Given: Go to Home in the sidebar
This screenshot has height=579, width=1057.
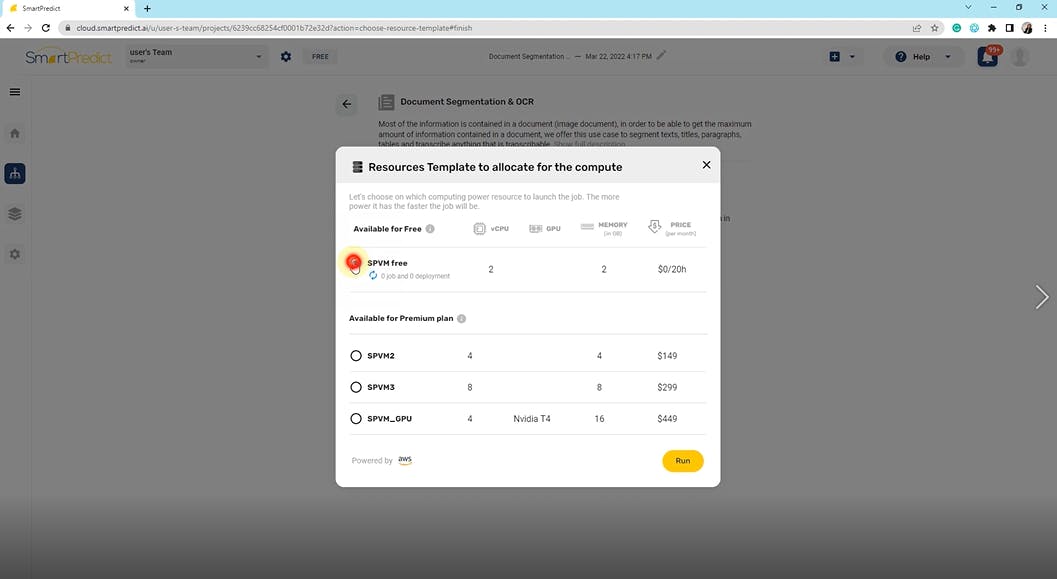Looking at the screenshot, I should click(x=15, y=133).
